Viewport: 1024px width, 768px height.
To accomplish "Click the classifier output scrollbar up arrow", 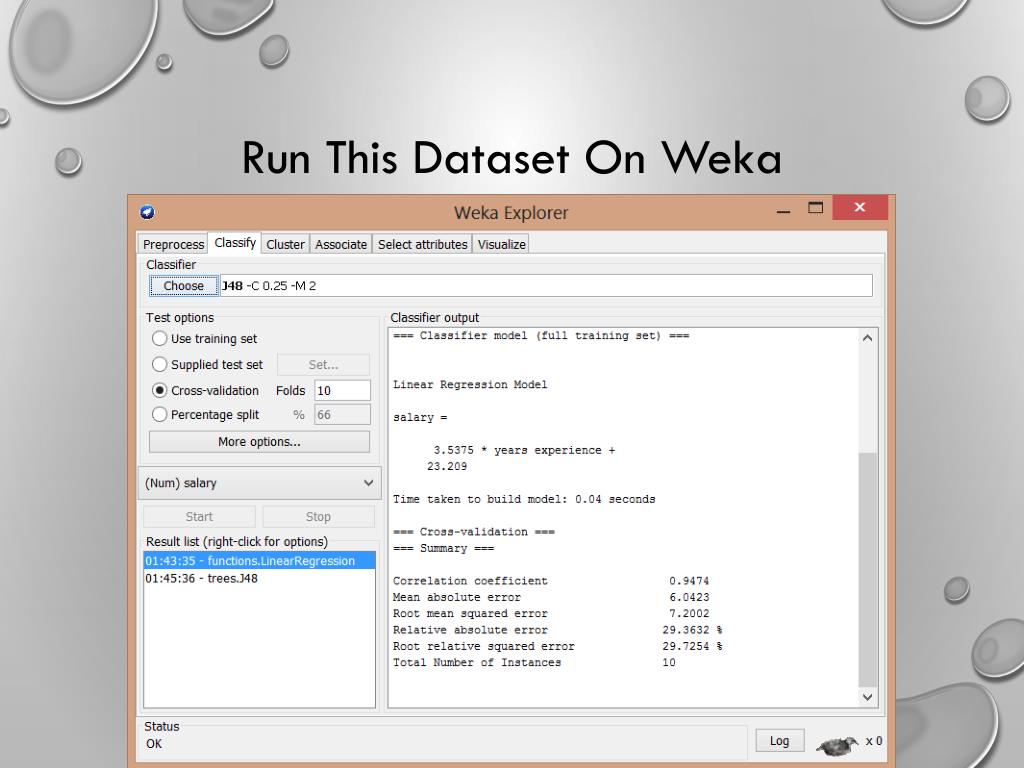I will pos(867,338).
